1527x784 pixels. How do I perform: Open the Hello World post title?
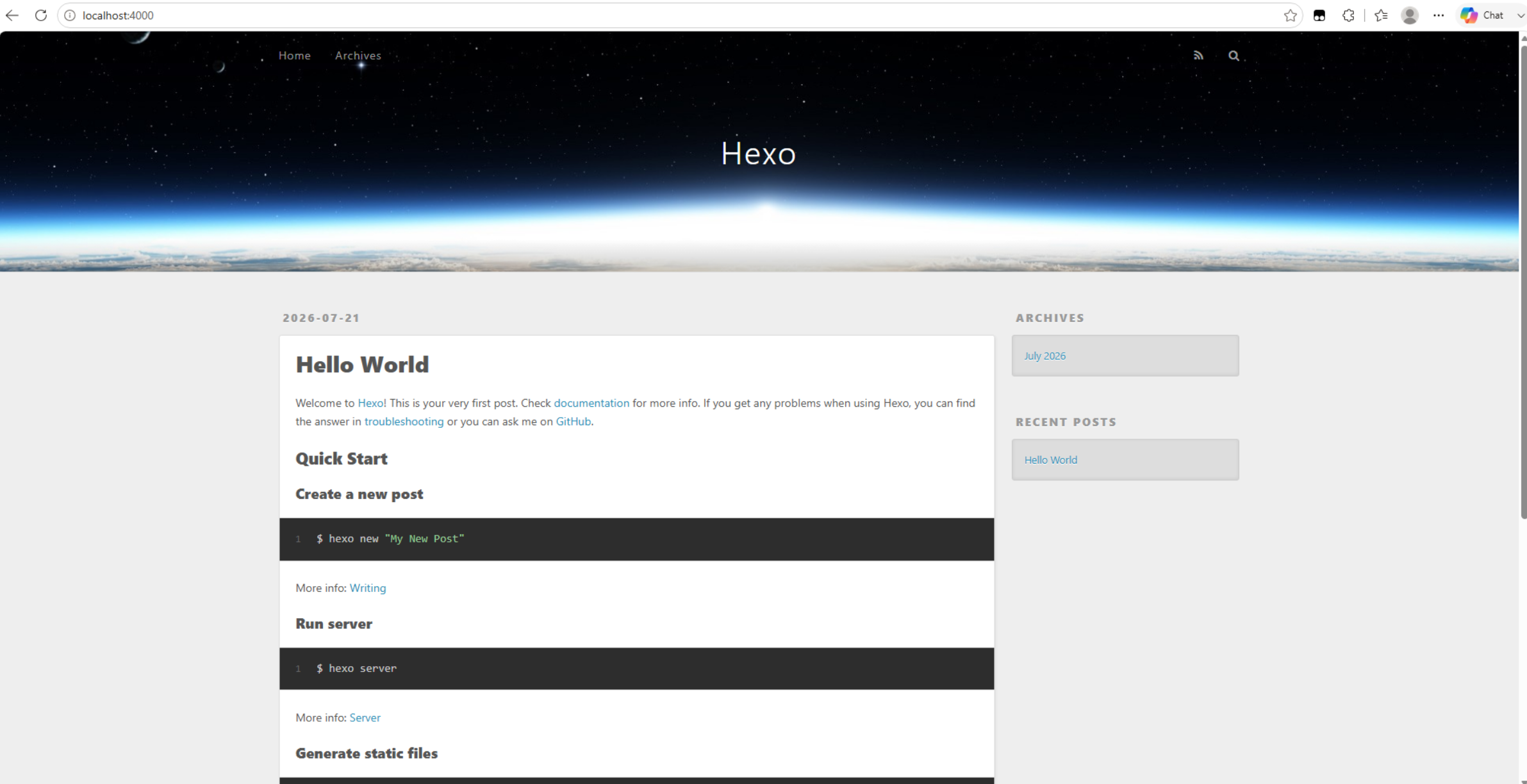[x=362, y=364]
